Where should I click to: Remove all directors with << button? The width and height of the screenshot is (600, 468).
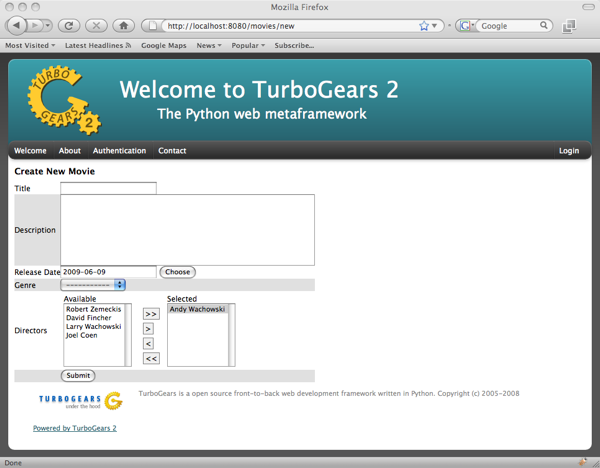[151, 359]
